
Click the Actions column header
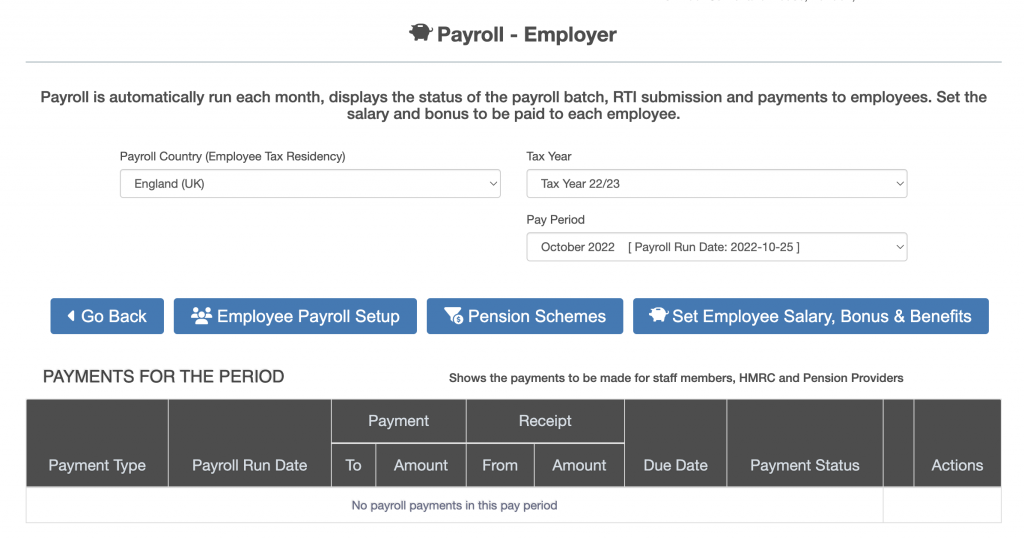pyautogui.click(x=957, y=465)
